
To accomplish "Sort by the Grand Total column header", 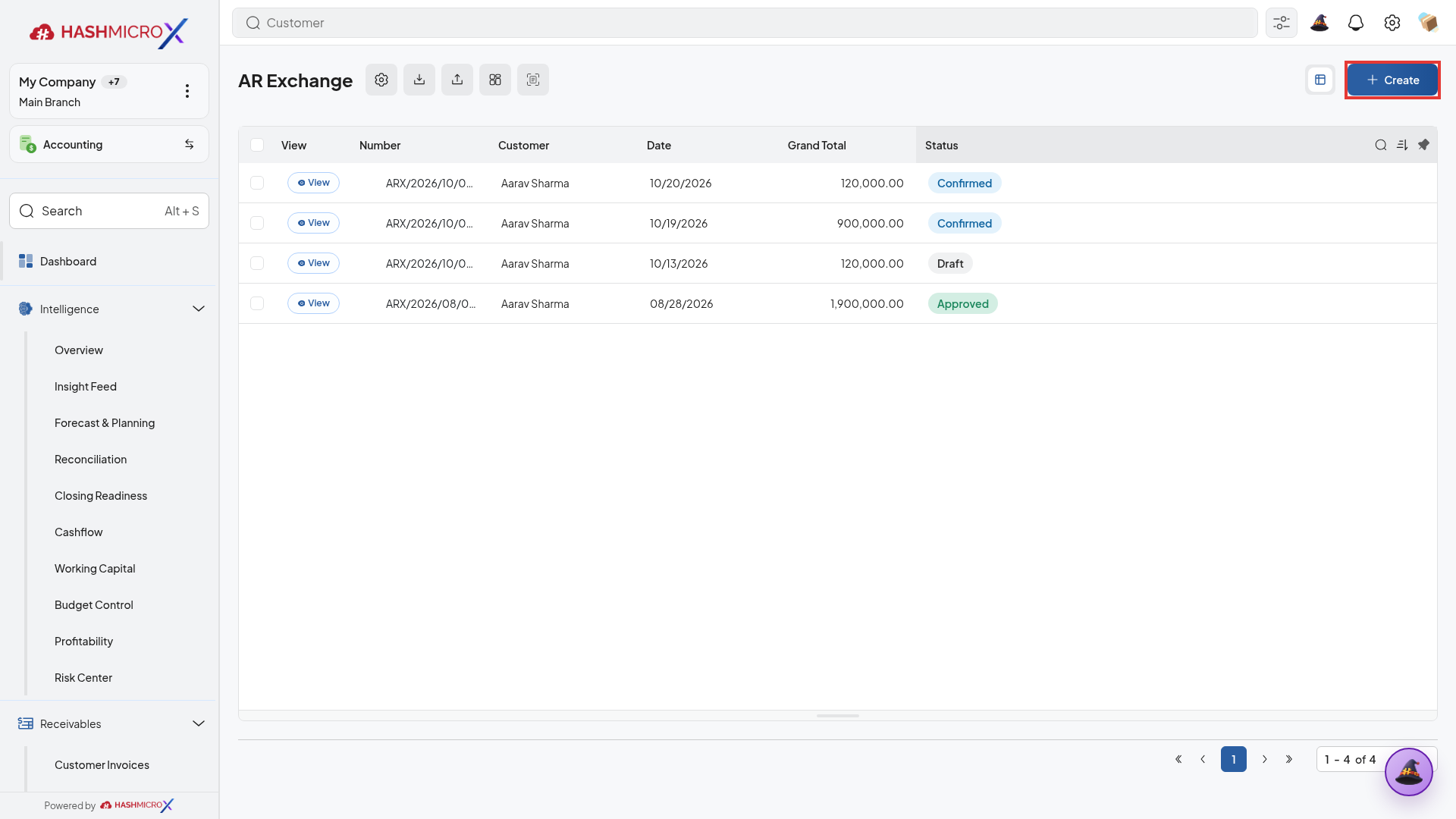I will [x=817, y=145].
